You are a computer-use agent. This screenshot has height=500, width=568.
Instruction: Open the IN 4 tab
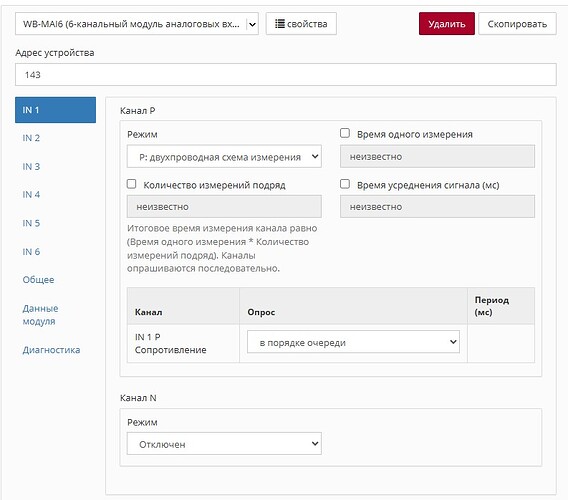(31, 195)
